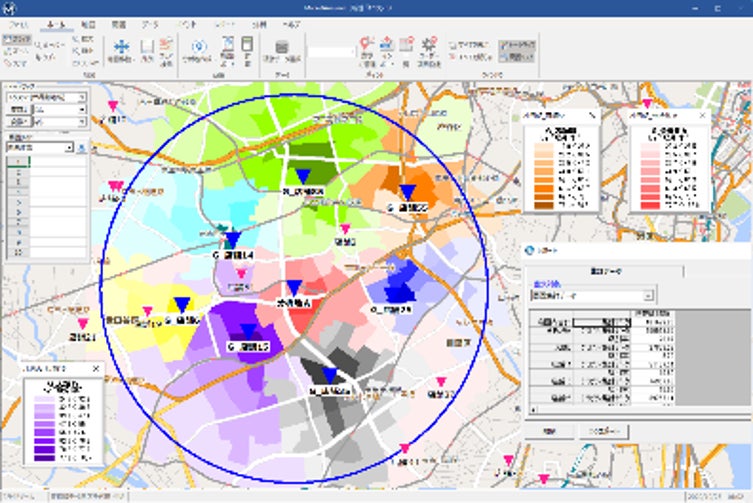Click the blue circular refresh icon in ribbon
Viewport: 753px width, 503px height.
[197, 46]
